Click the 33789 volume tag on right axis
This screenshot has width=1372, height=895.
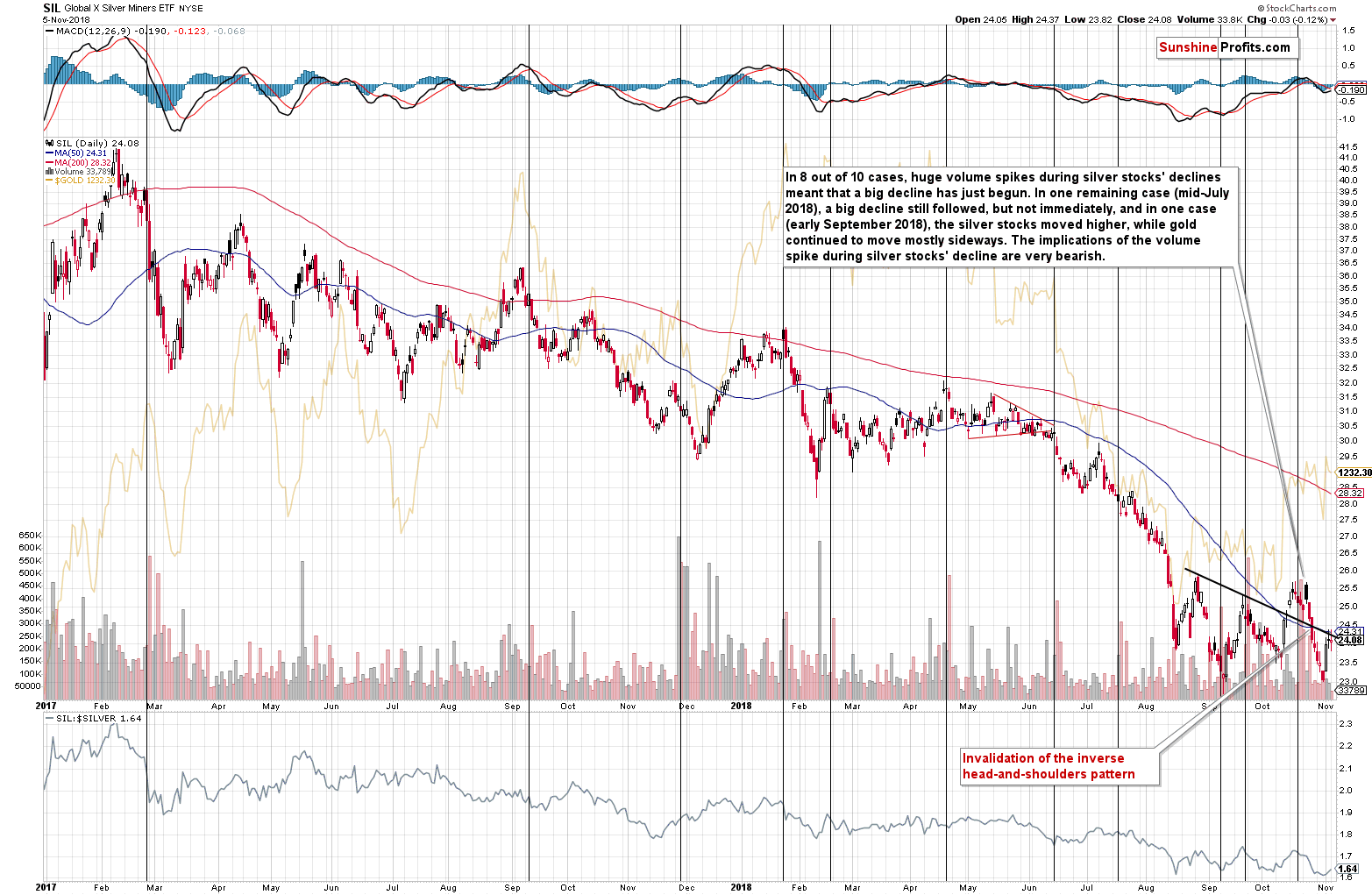(x=1352, y=691)
